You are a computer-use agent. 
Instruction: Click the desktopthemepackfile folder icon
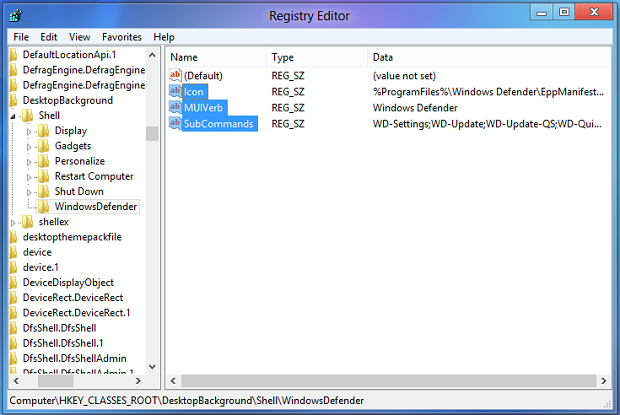tap(13, 237)
